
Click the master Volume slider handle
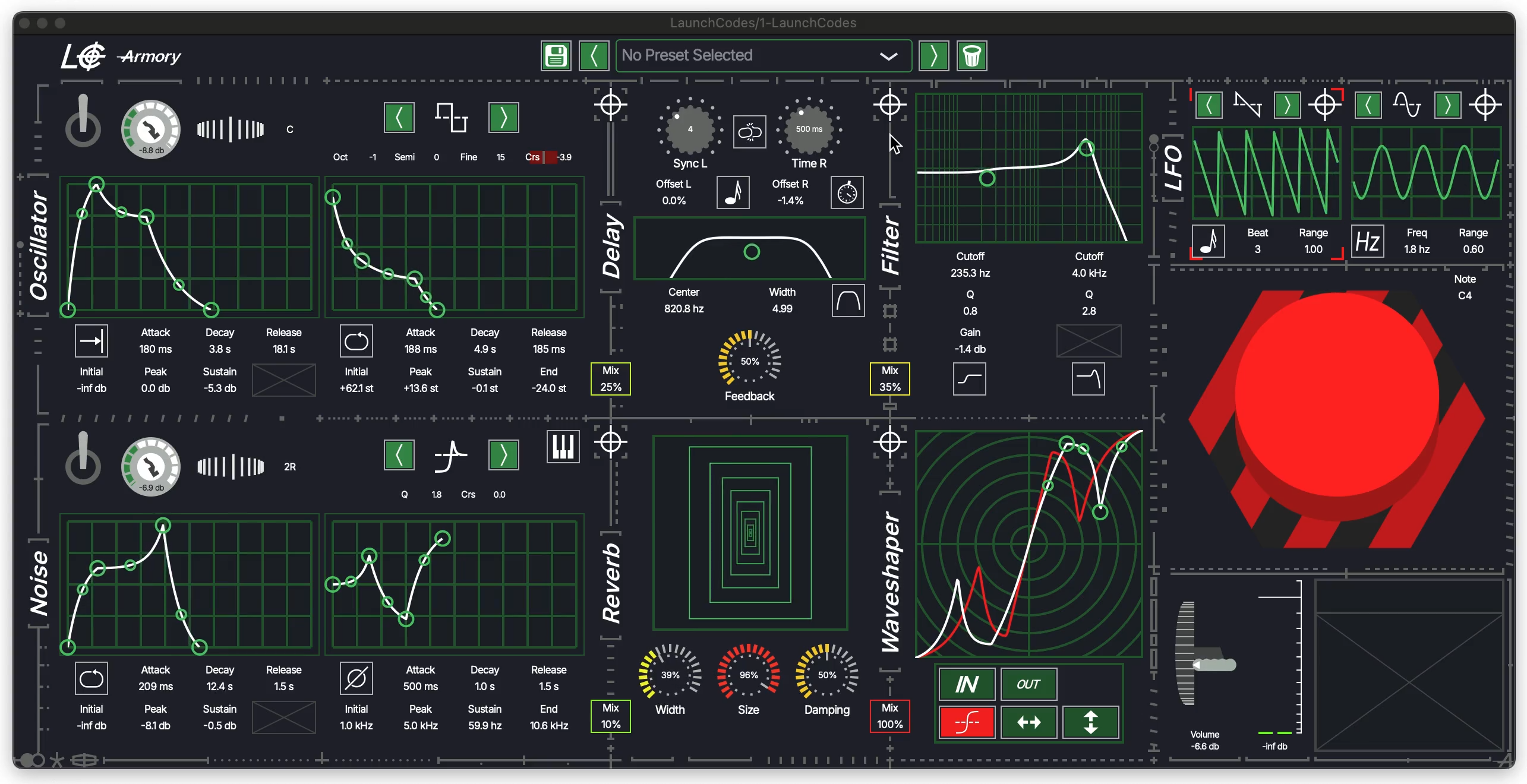(x=1214, y=664)
